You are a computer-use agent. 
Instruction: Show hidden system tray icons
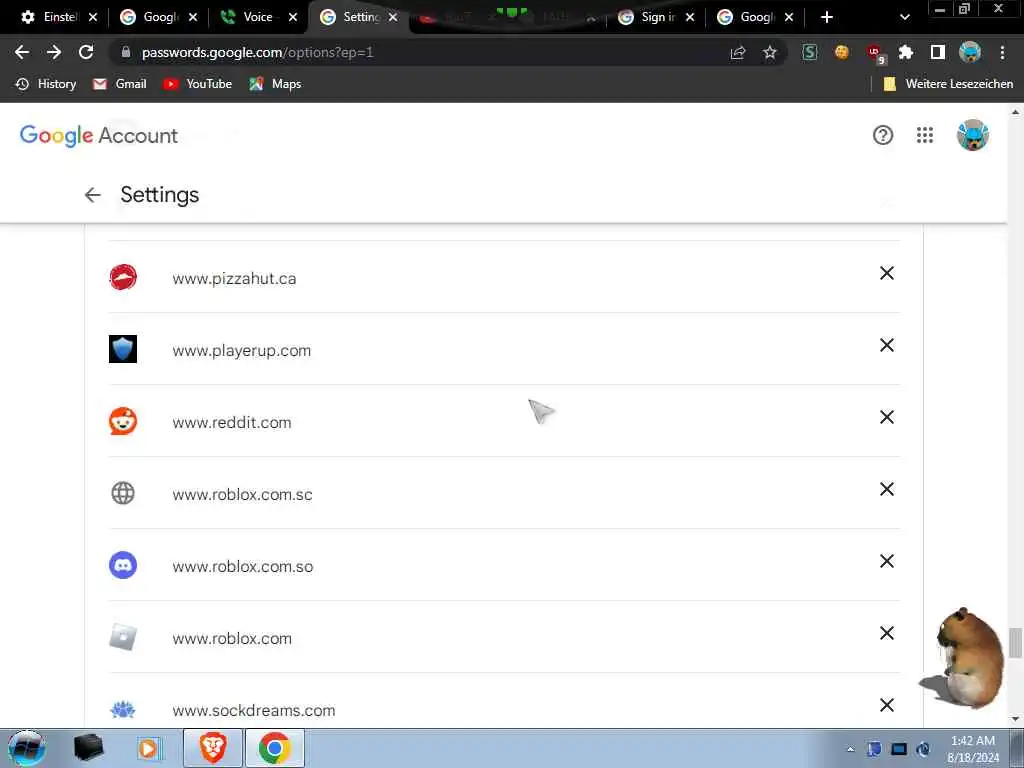(850, 750)
